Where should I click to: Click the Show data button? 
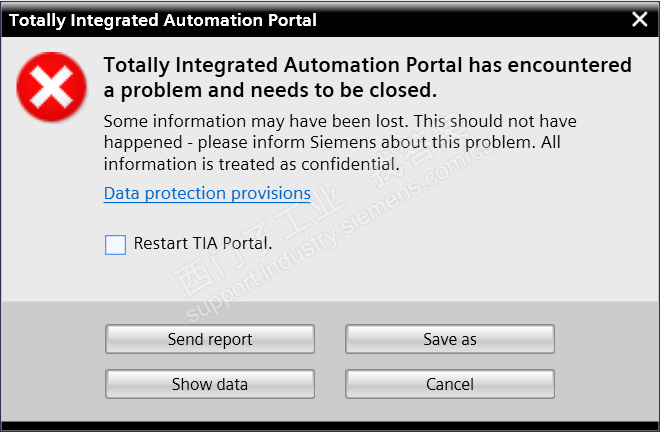coord(210,384)
